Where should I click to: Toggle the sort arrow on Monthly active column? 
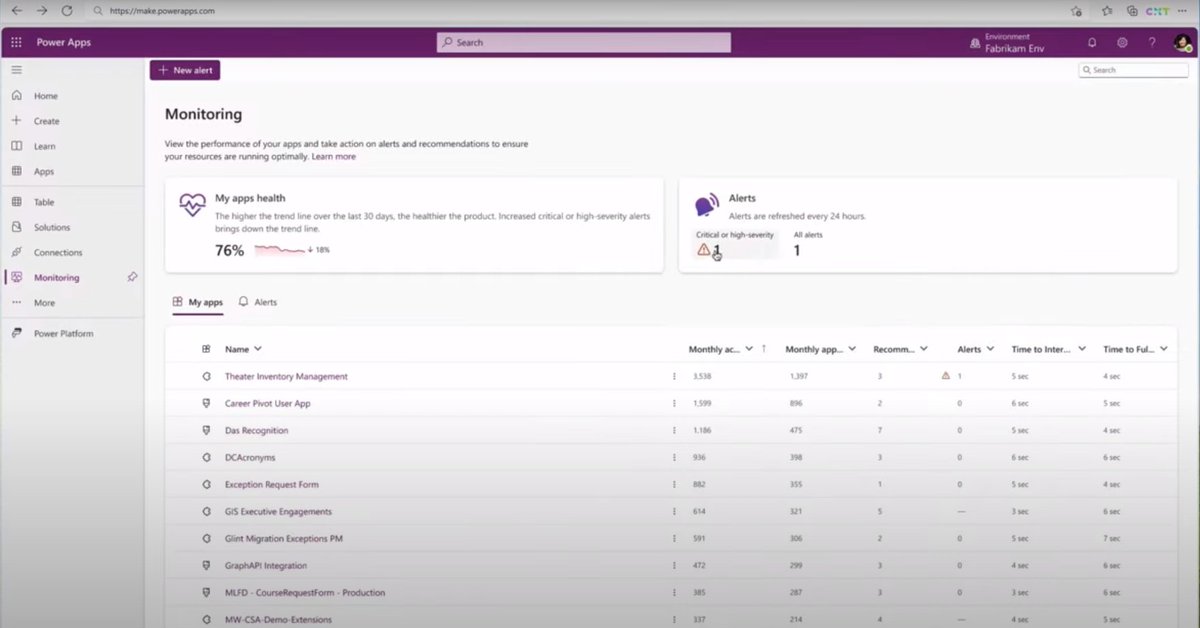pyautogui.click(x=762, y=348)
